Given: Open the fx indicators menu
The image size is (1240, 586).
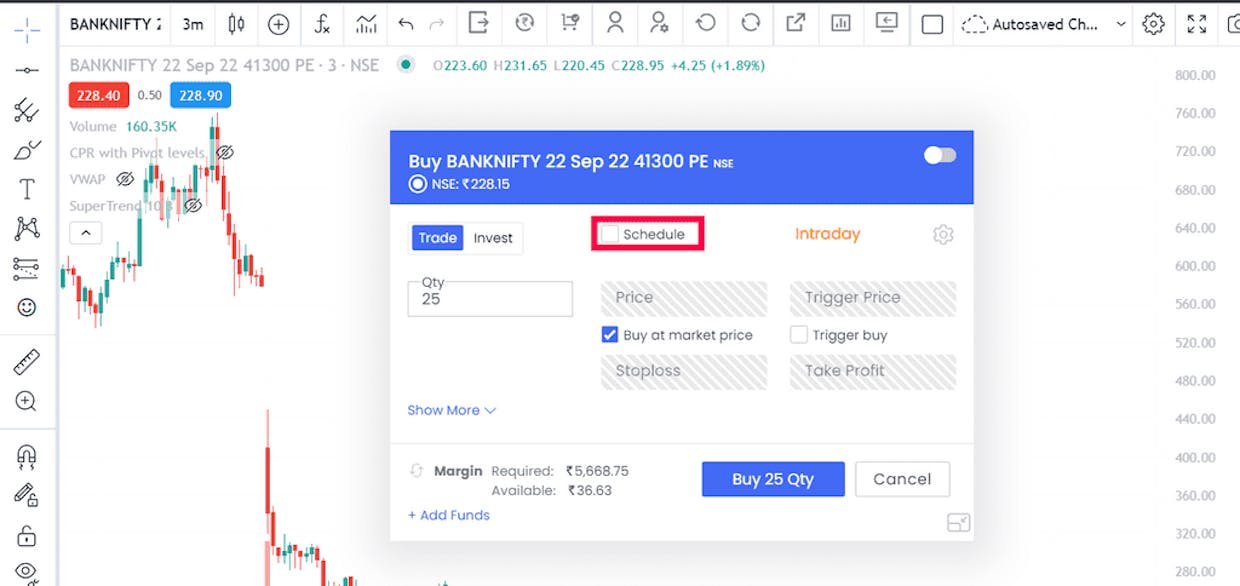Looking at the screenshot, I should (x=322, y=24).
